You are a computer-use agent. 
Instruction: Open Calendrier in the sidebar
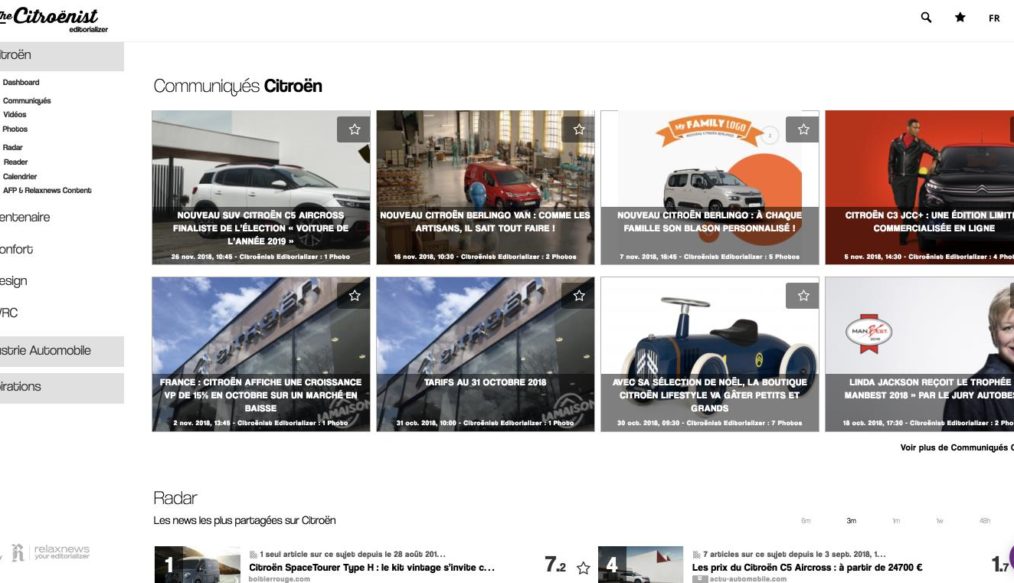coord(19,176)
